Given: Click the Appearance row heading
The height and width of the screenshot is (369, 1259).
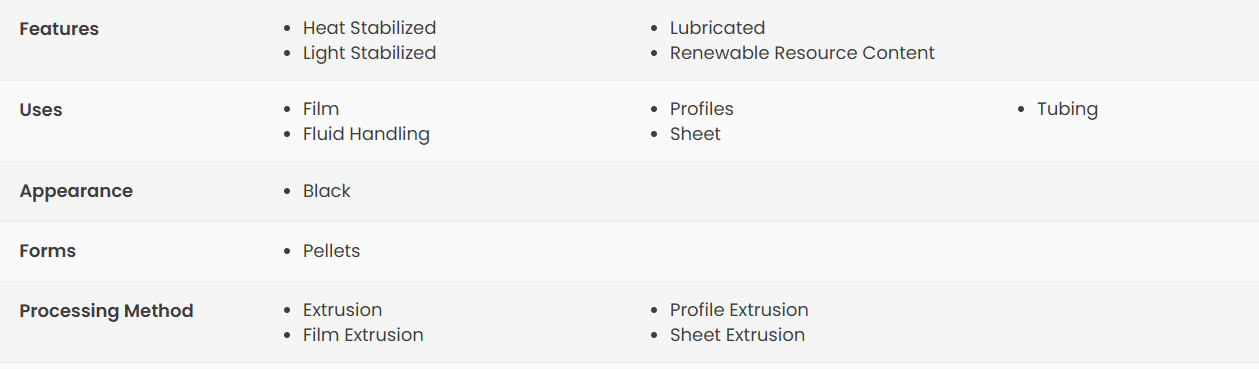Looking at the screenshot, I should click(76, 191).
